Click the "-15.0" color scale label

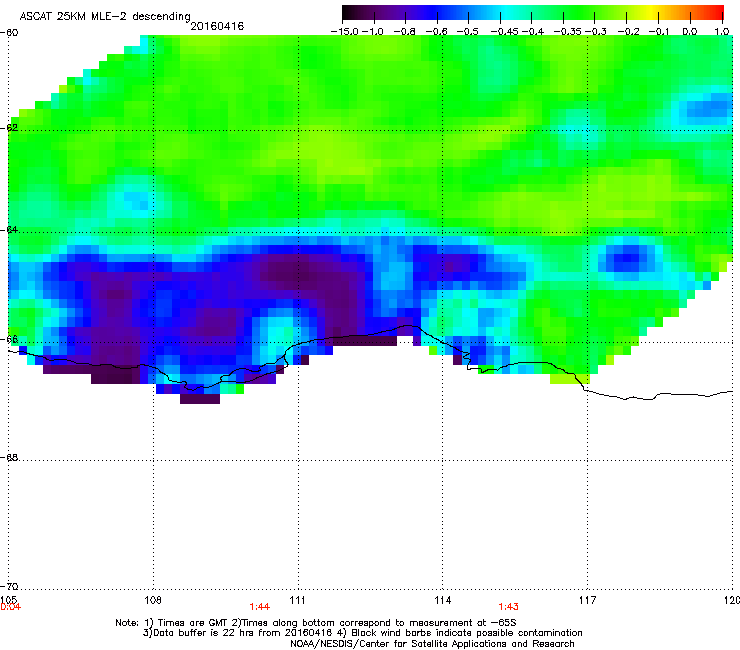coord(345,32)
